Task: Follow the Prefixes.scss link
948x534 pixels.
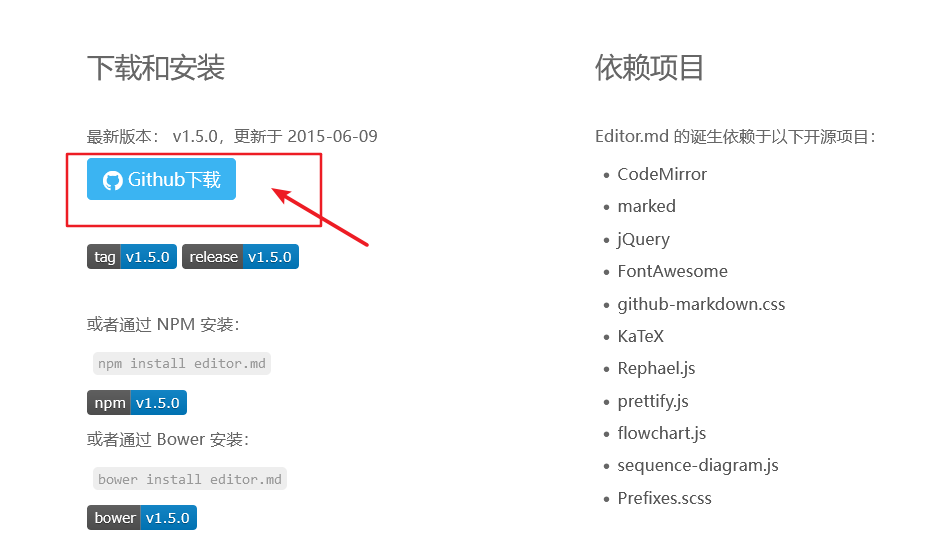Action: 664,498
